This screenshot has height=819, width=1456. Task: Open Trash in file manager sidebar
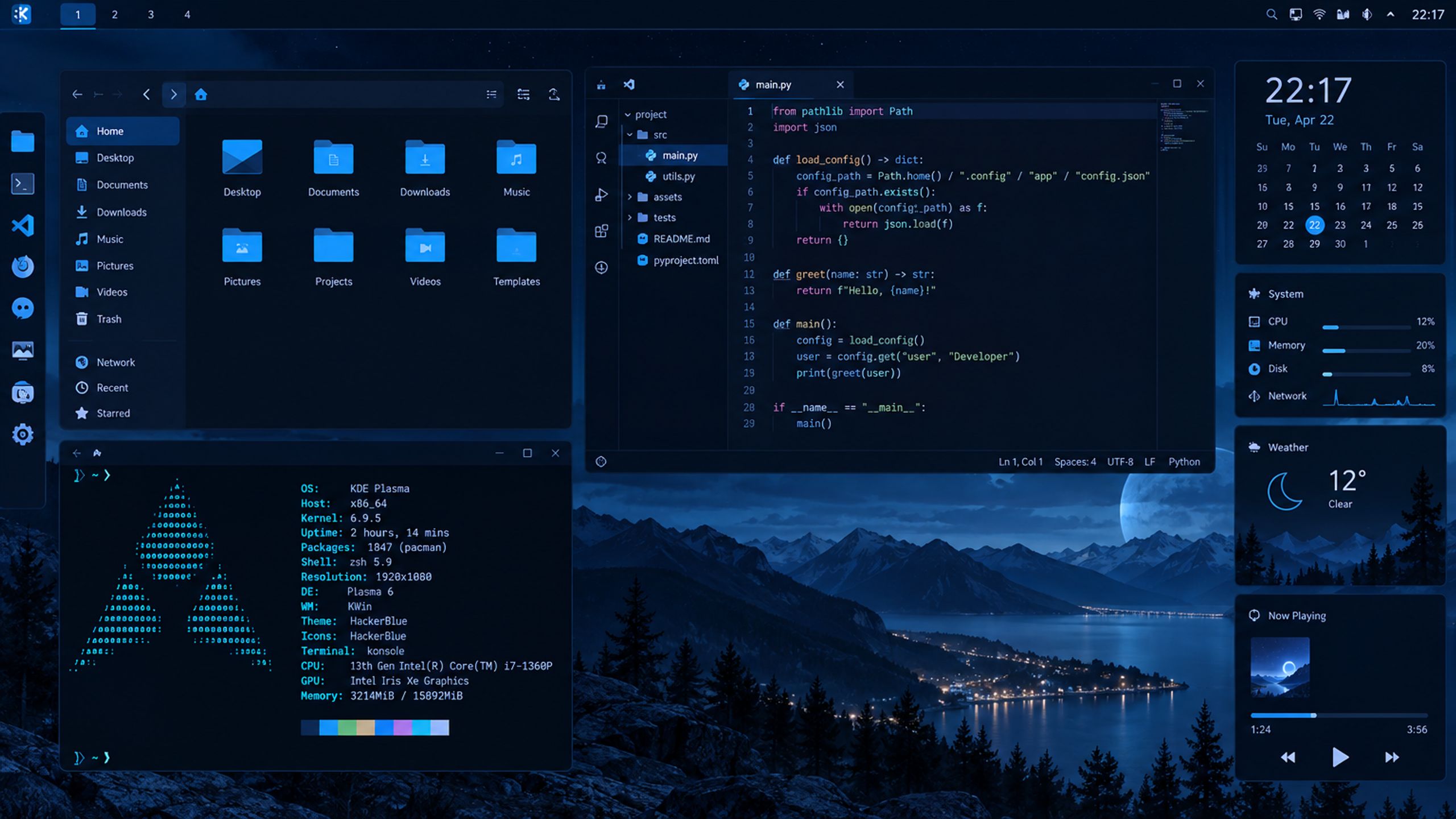pyautogui.click(x=122, y=319)
